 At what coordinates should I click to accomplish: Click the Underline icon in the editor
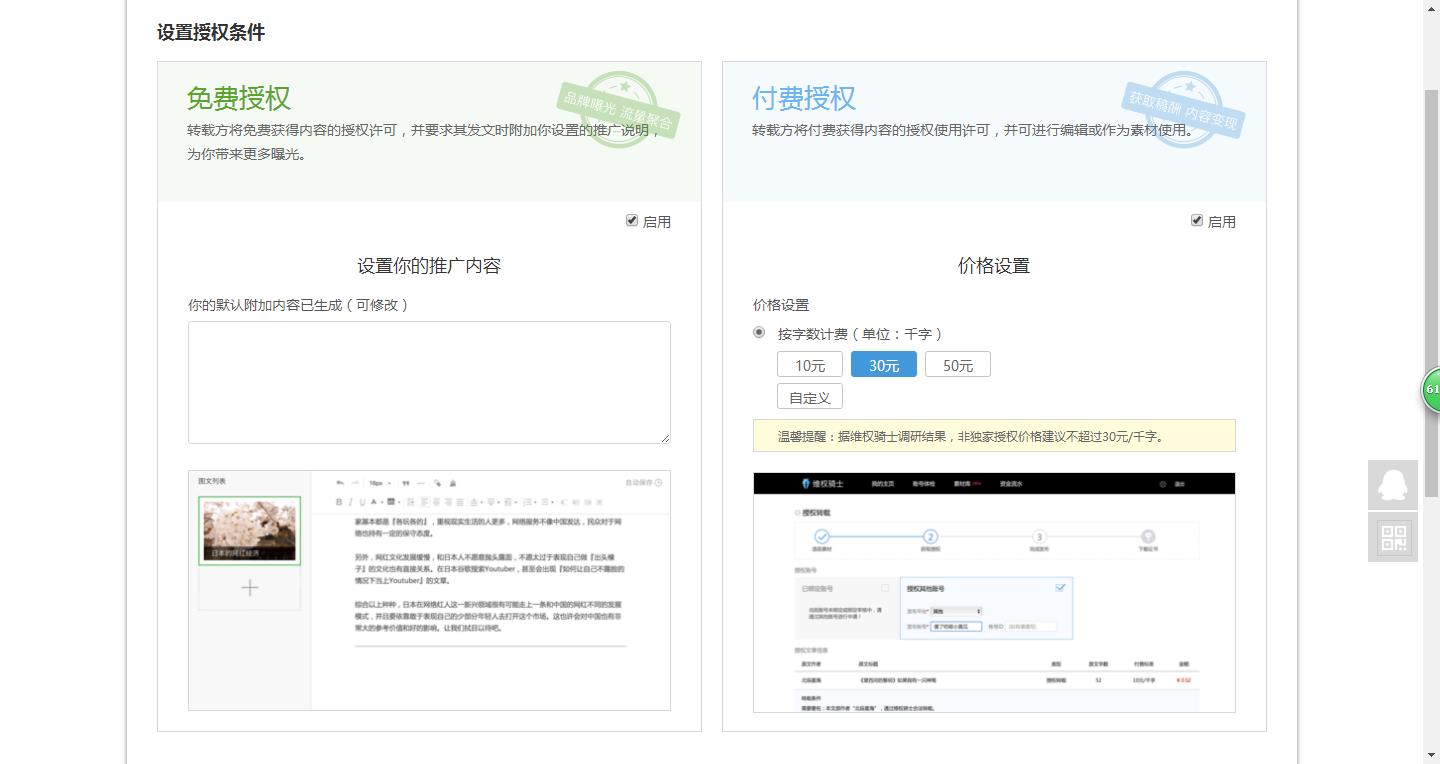[x=361, y=500]
